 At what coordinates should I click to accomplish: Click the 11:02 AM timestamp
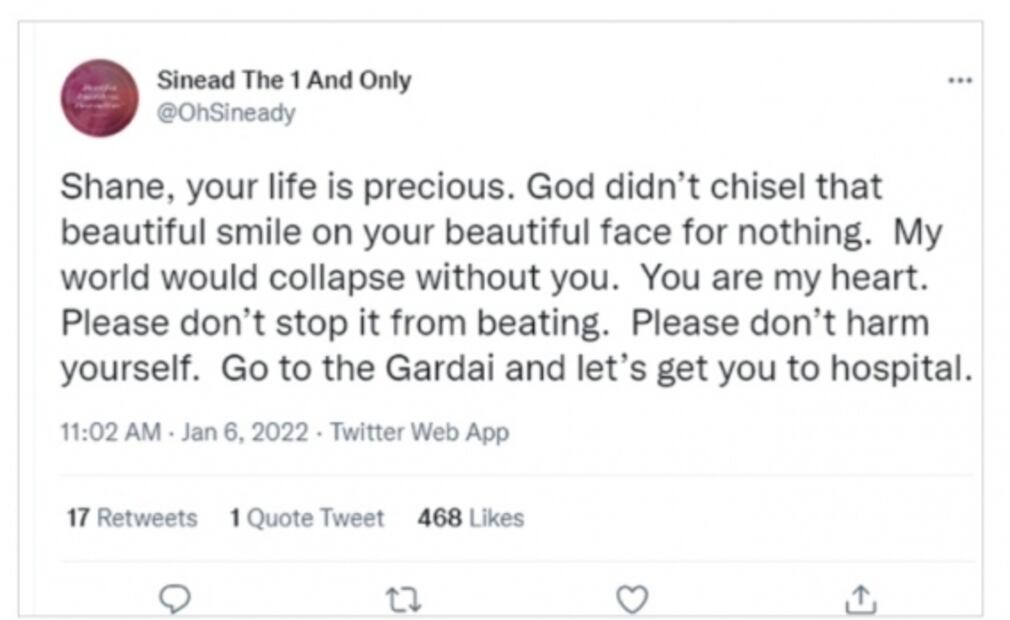110,433
